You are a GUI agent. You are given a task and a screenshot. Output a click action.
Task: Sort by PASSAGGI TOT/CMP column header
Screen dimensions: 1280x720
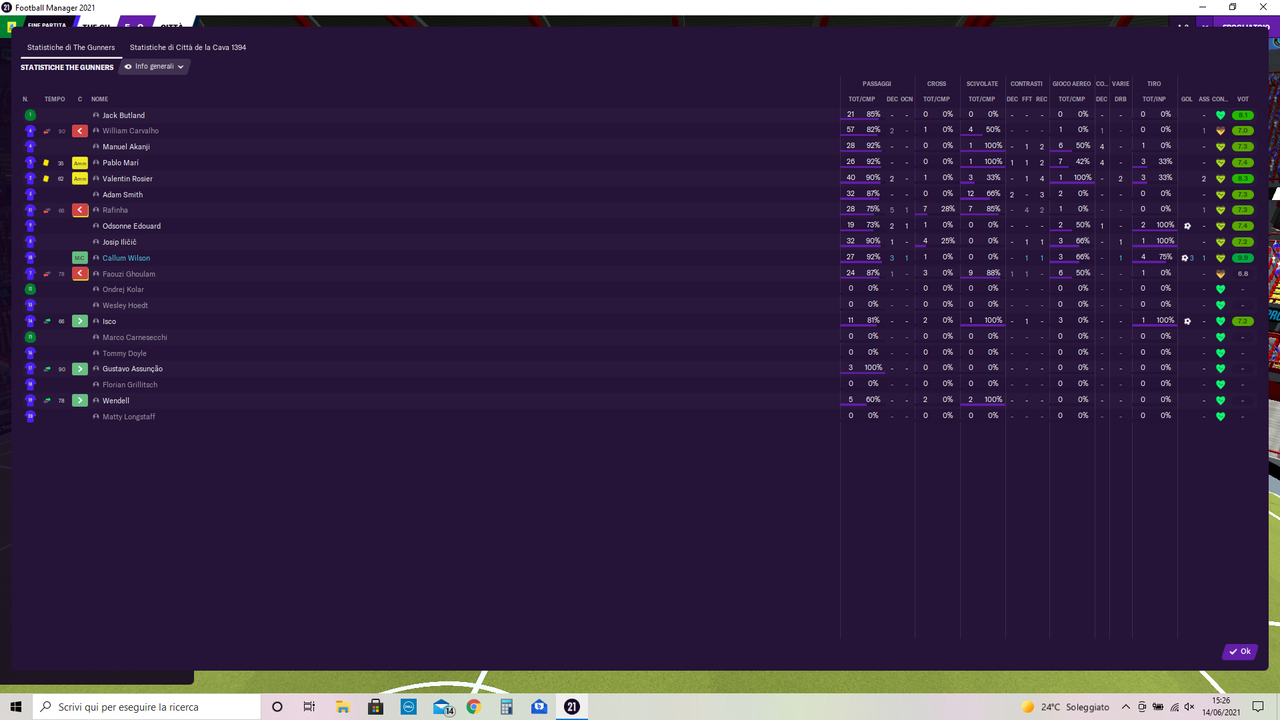click(862, 99)
